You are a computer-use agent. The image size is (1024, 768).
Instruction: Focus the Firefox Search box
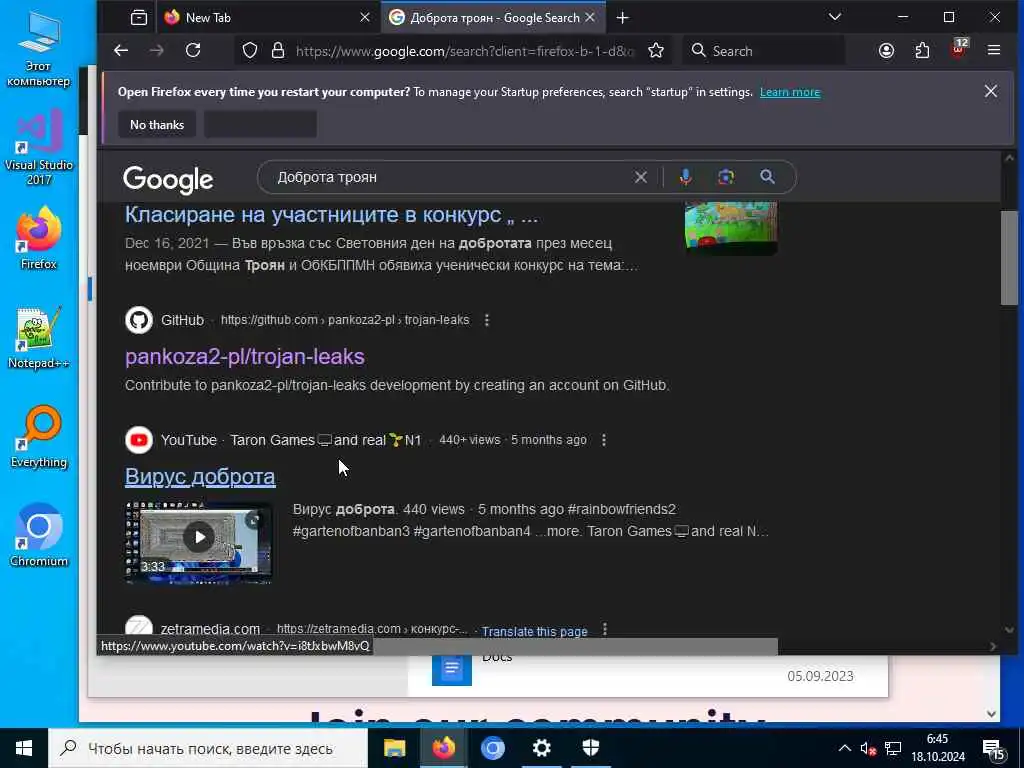[763, 51]
